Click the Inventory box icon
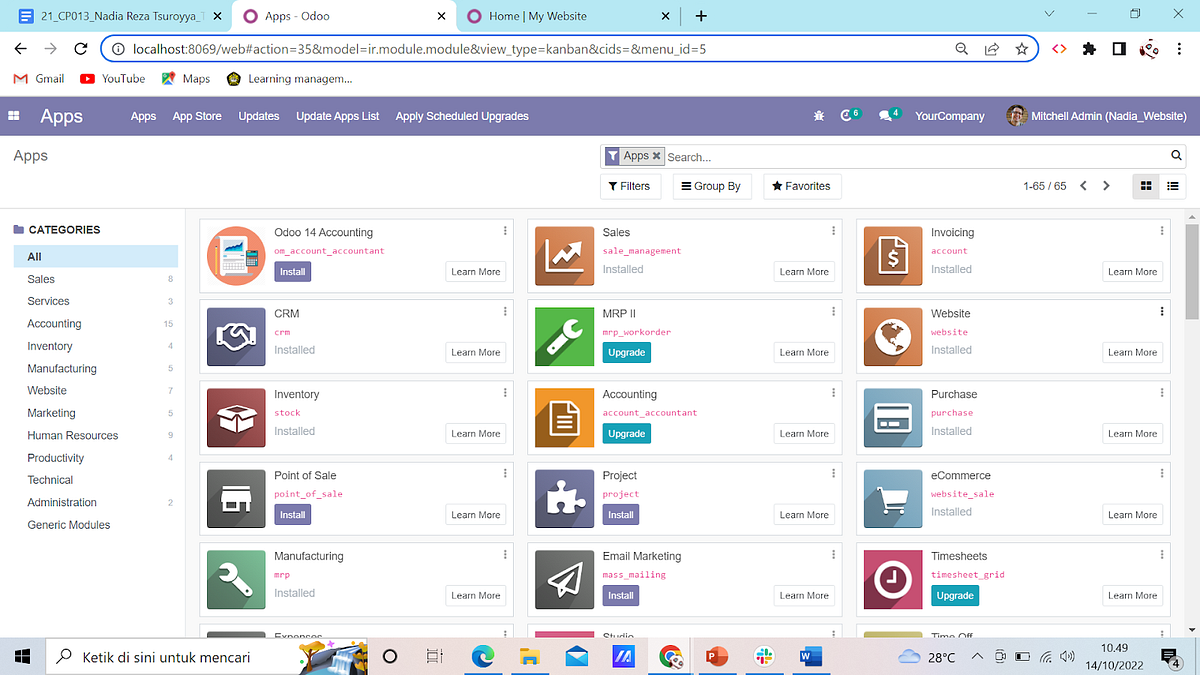1200x675 pixels. (x=236, y=418)
